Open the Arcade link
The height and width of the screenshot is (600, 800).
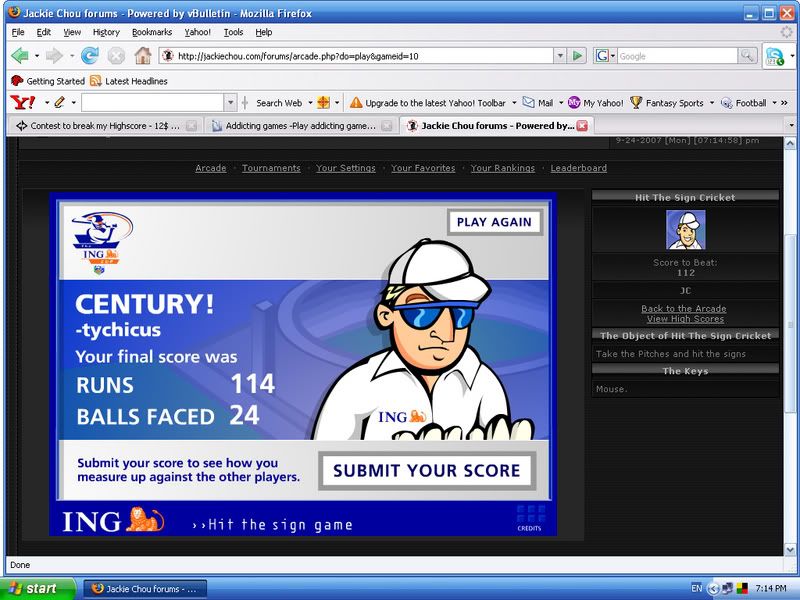[211, 168]
